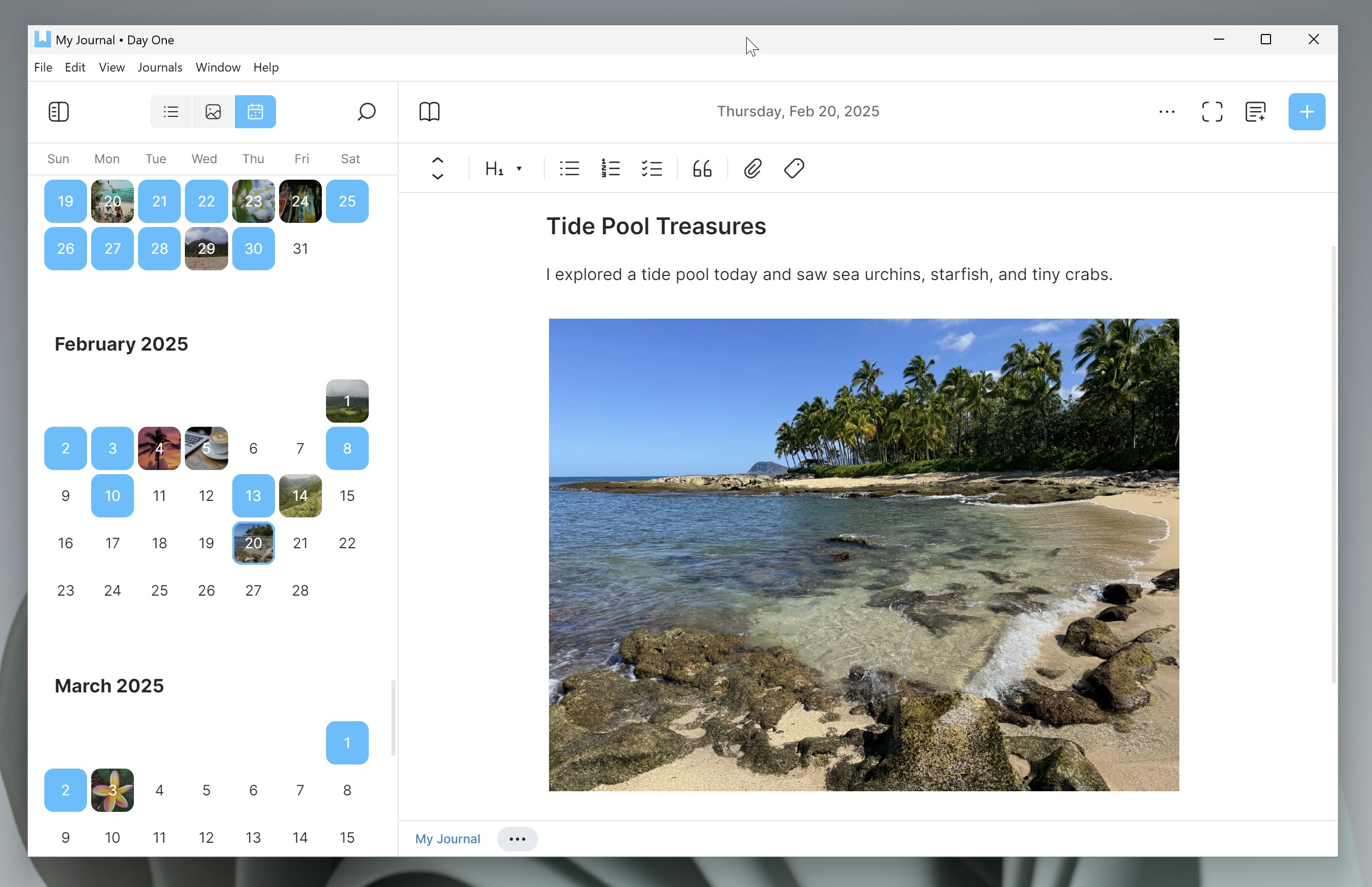Enter full screen editor mode
The image size is (1372, 887).
click(1212, 111)
